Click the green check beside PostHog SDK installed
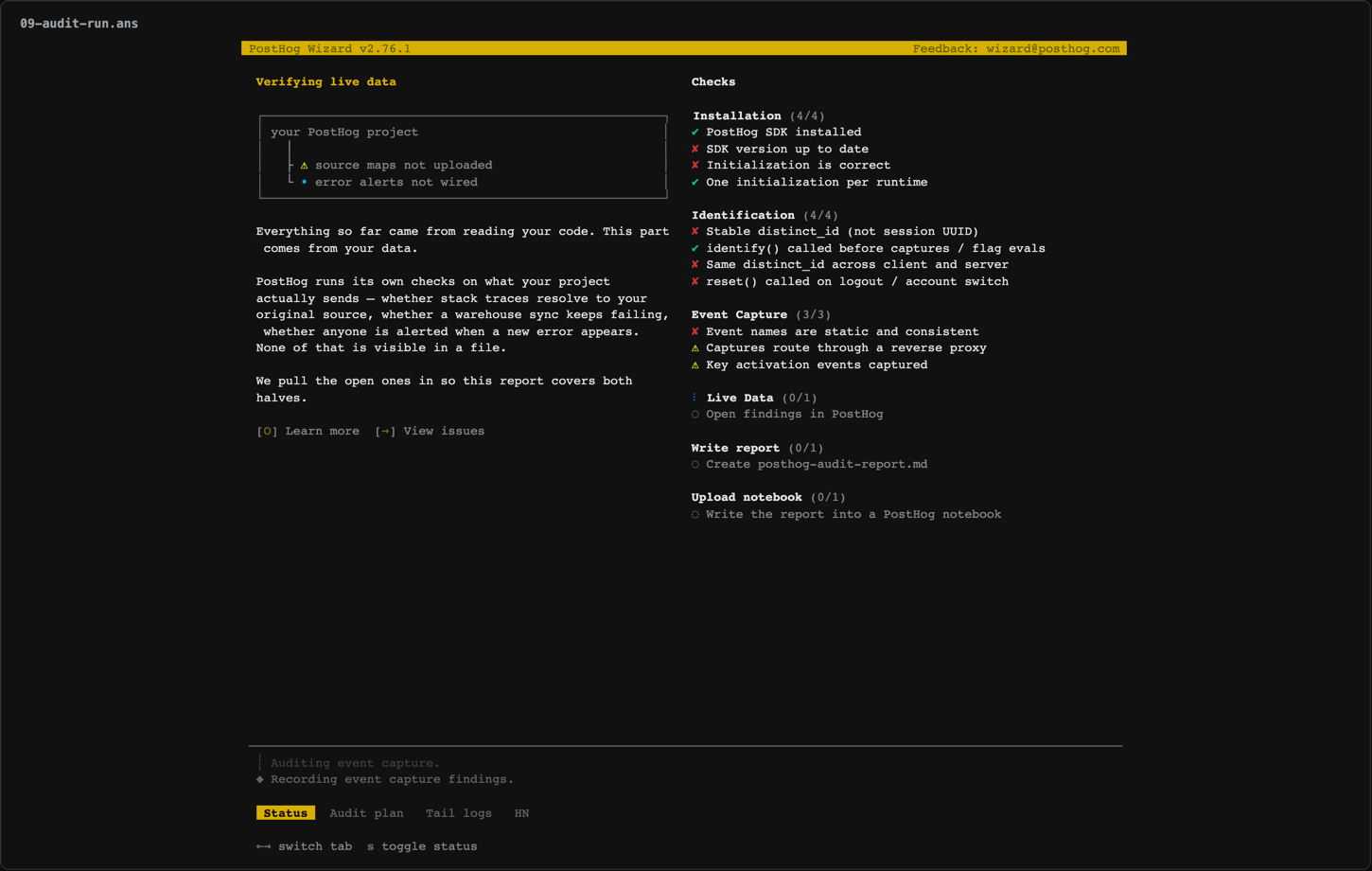Screen dimensions: 1372x871 coord(695,132)
